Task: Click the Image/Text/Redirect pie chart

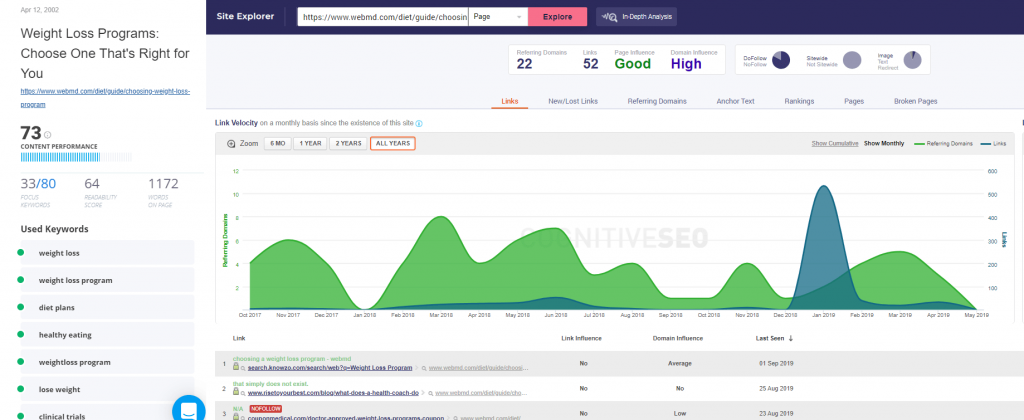Action: click(x=912, y=60)
